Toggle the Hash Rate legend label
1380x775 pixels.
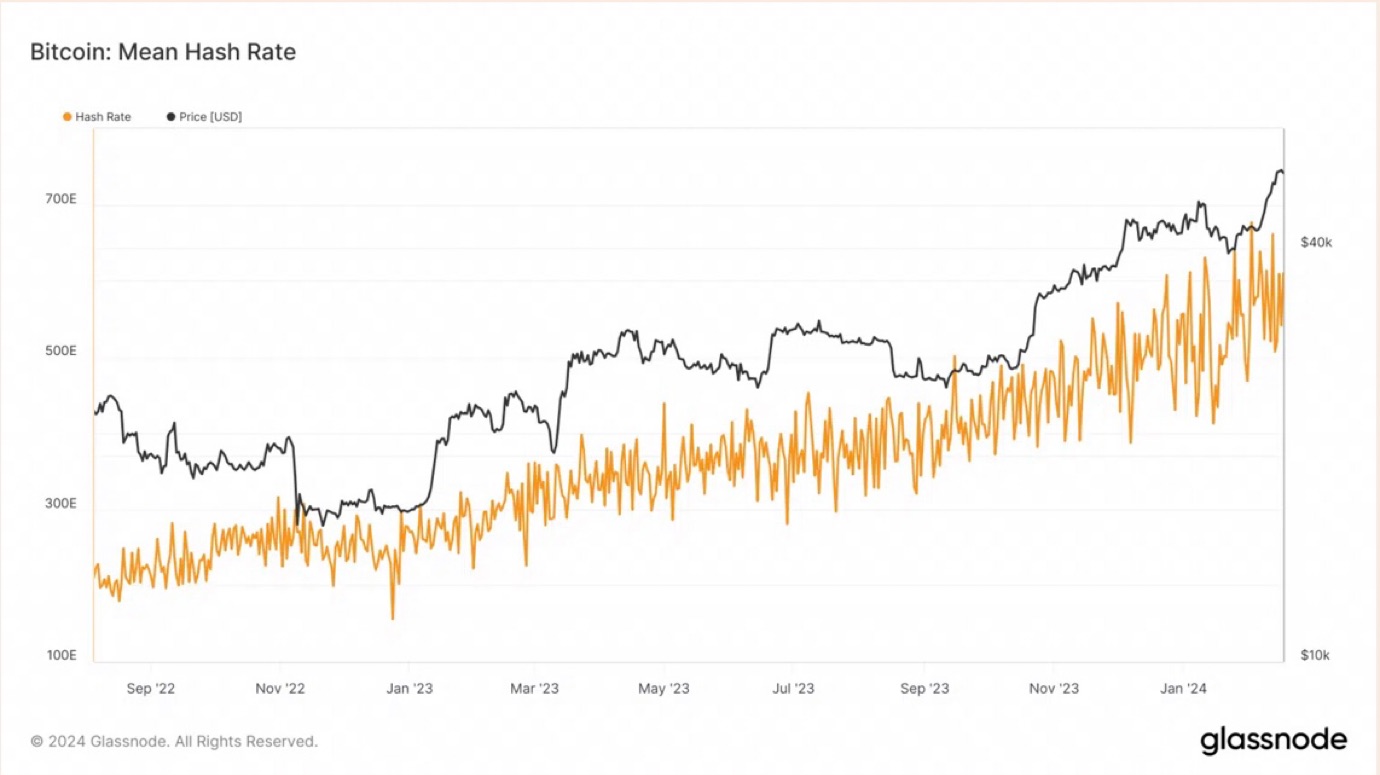click(x=103, y=117)
